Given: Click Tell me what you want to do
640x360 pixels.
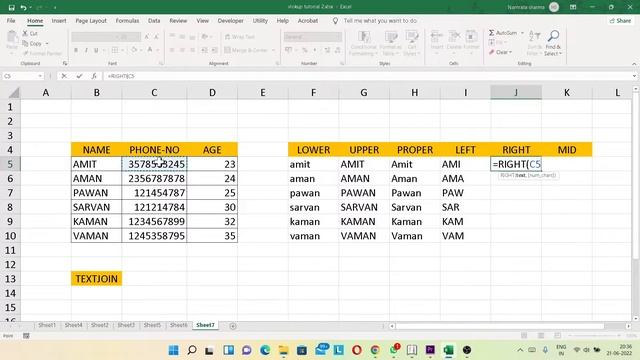Looking at the screenshot, I should click(380, 20).
